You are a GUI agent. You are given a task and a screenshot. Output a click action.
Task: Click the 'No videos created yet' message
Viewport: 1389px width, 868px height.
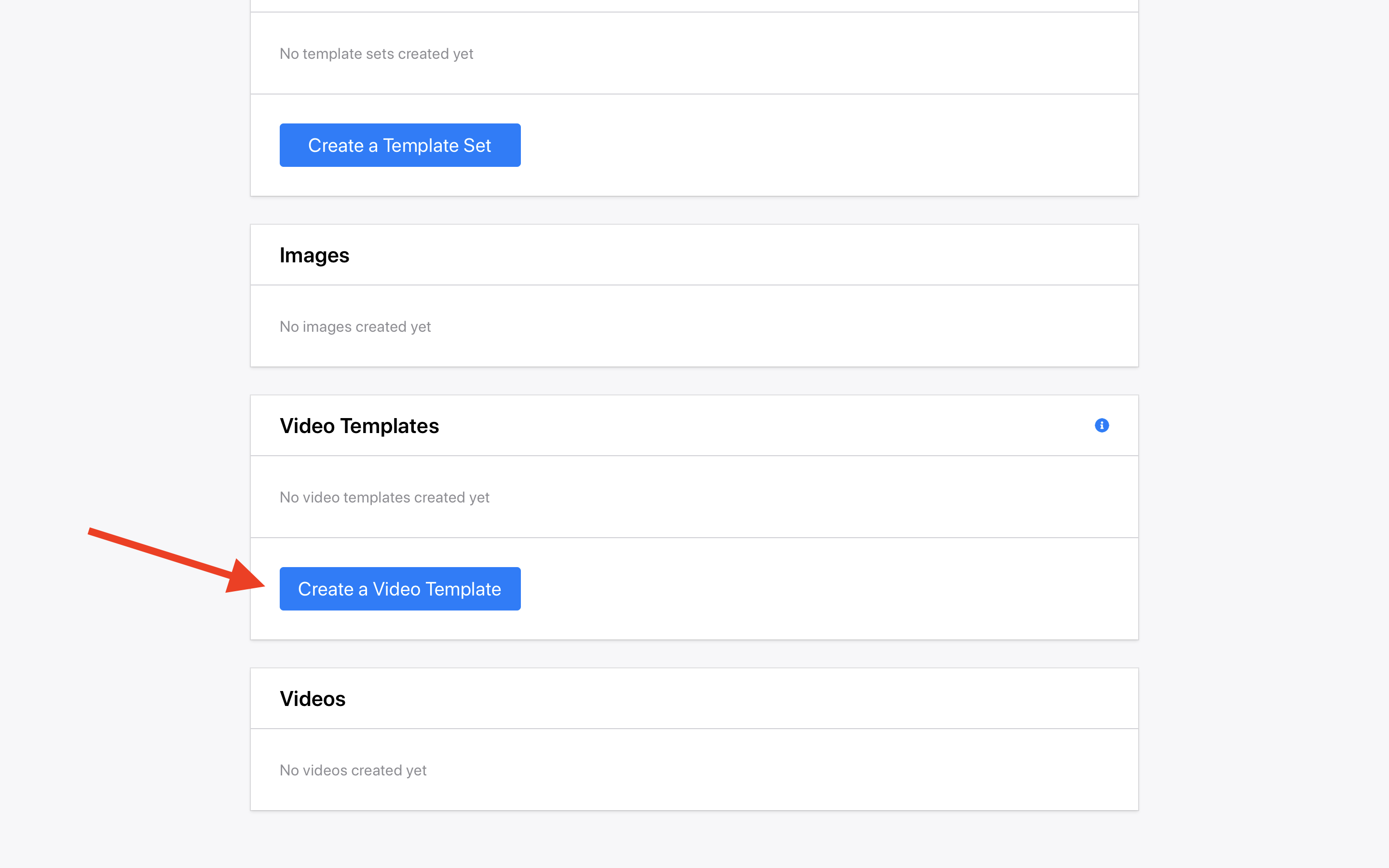[353, 771]
